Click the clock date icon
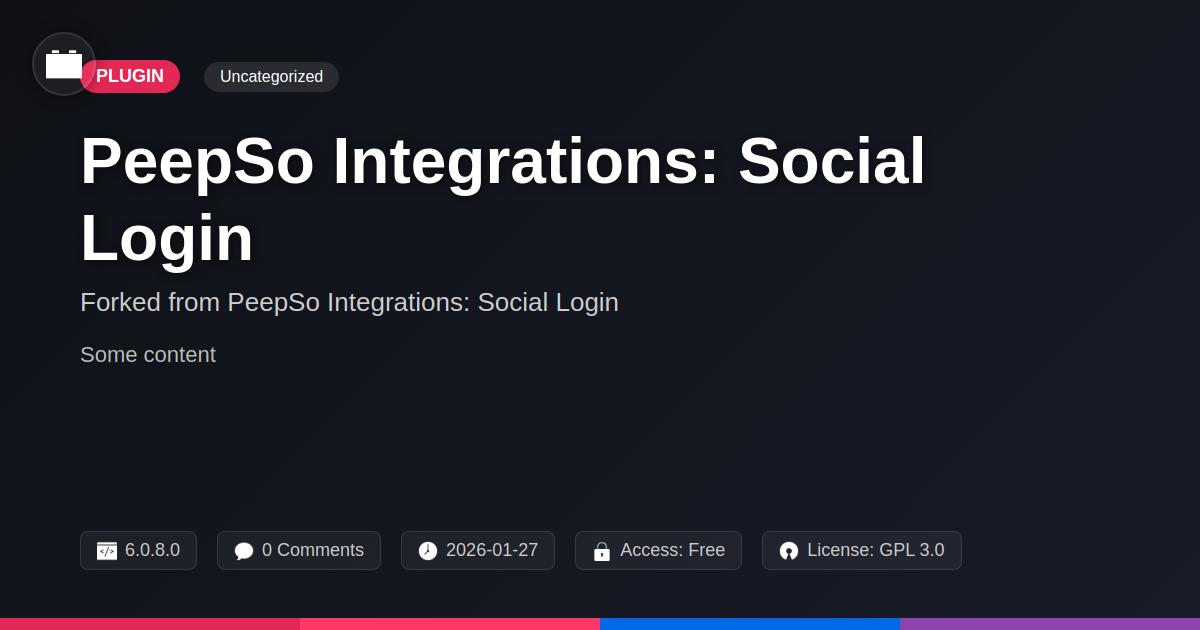This screenshot has width=1200, height=630. pyautogui.click(x=428, y=551)
